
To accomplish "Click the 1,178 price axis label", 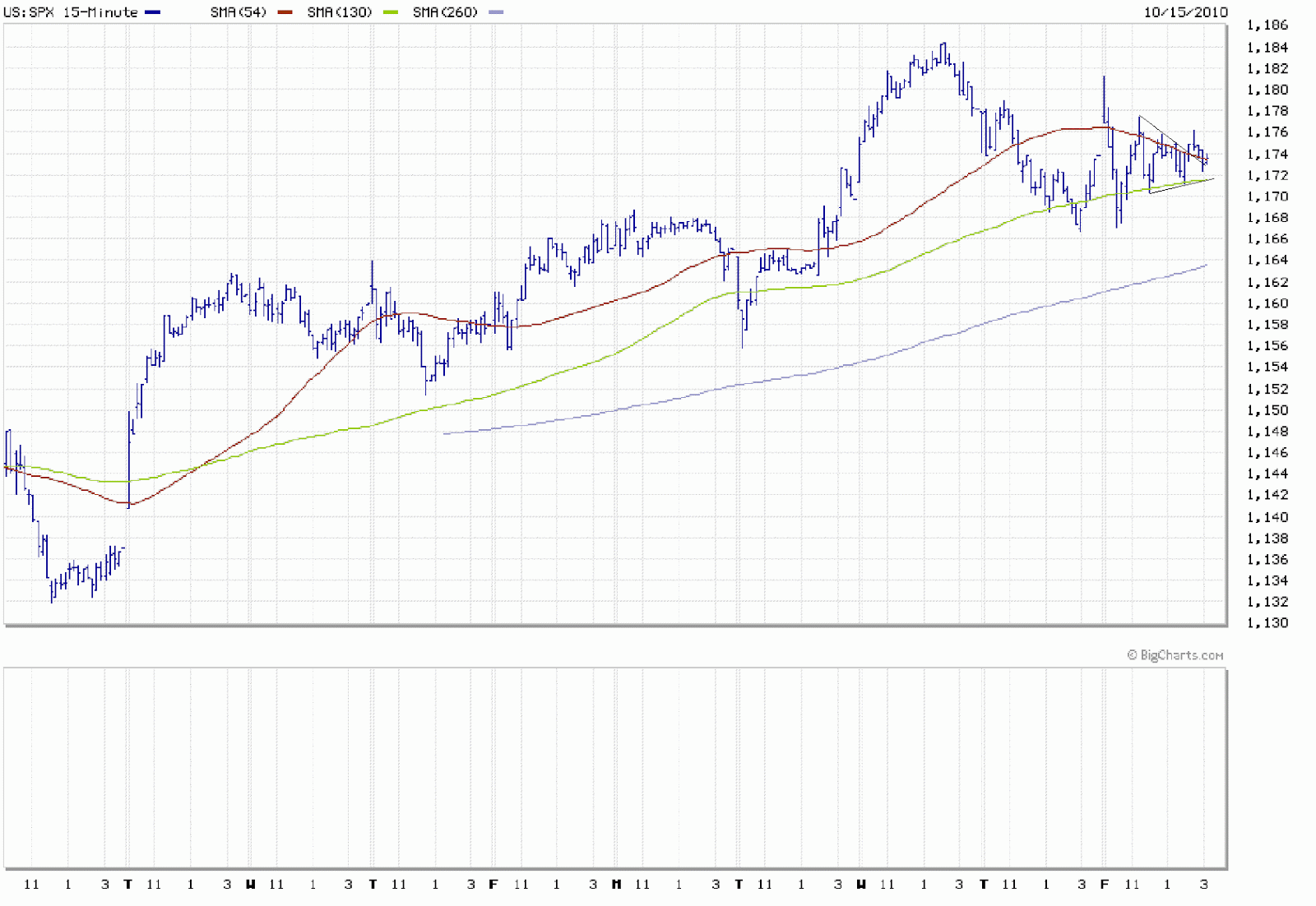I will pos(1267,111).
